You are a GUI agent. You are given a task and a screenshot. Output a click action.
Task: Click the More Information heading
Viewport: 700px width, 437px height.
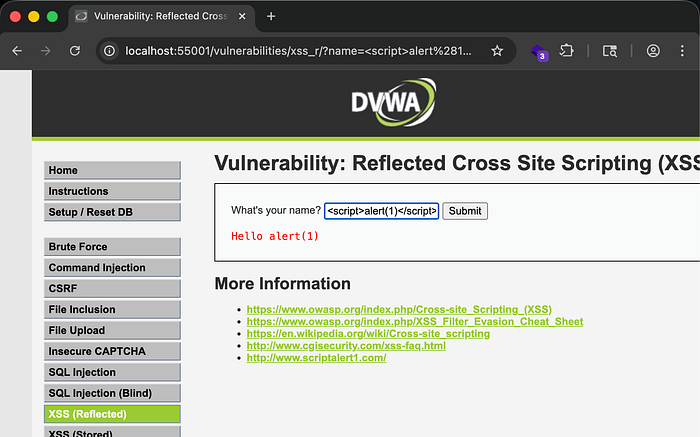click(283, 283)
